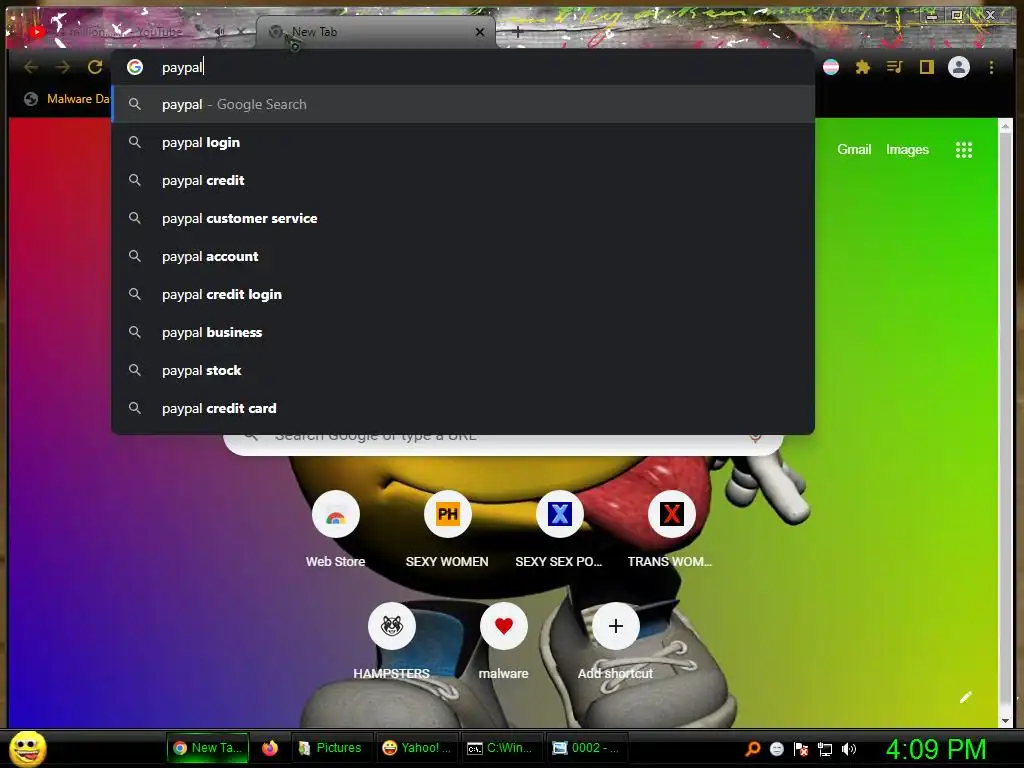Choose the 'paypal credit' suggestion

click(x=463, y=180)
